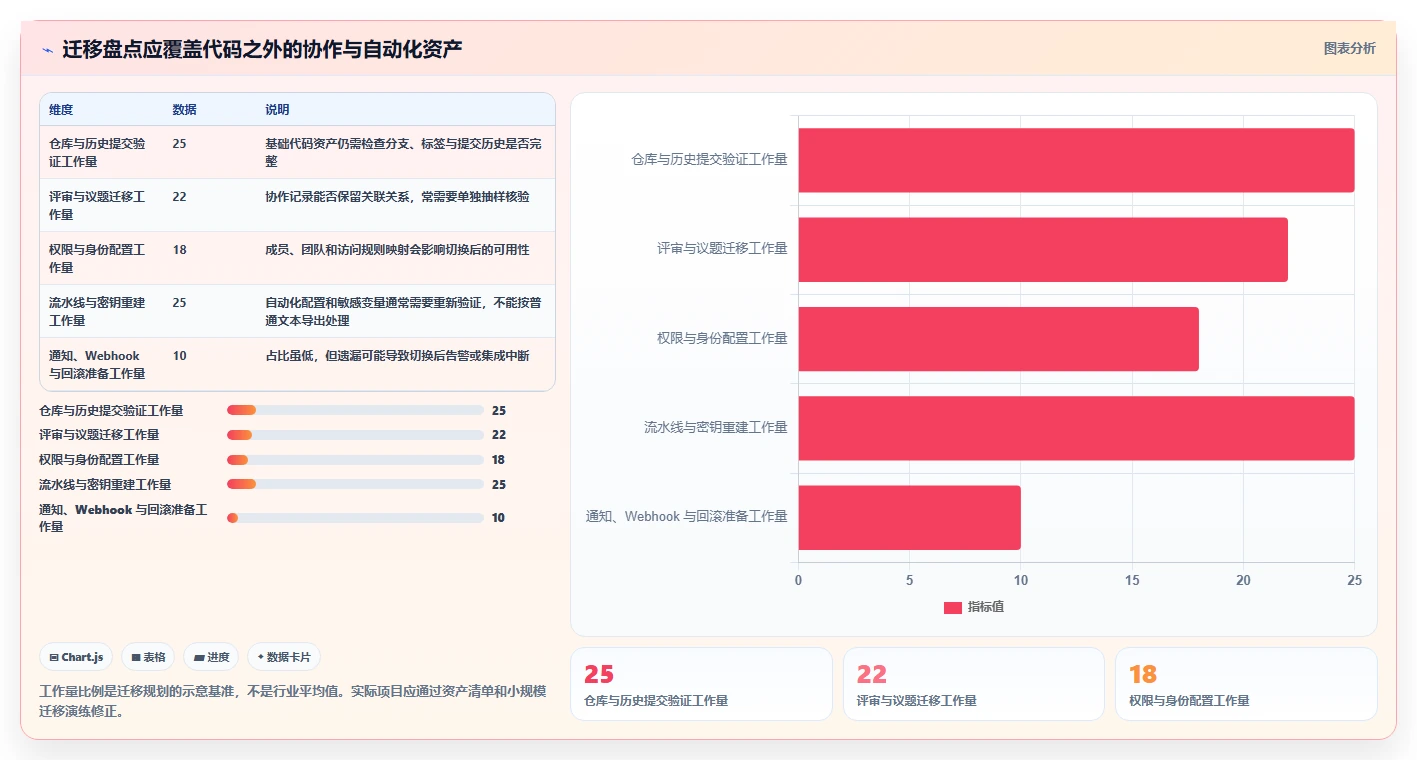Select the 进度 tag chip
The height and width of the screenshot is (760, 1417).
tap(211, 657)
